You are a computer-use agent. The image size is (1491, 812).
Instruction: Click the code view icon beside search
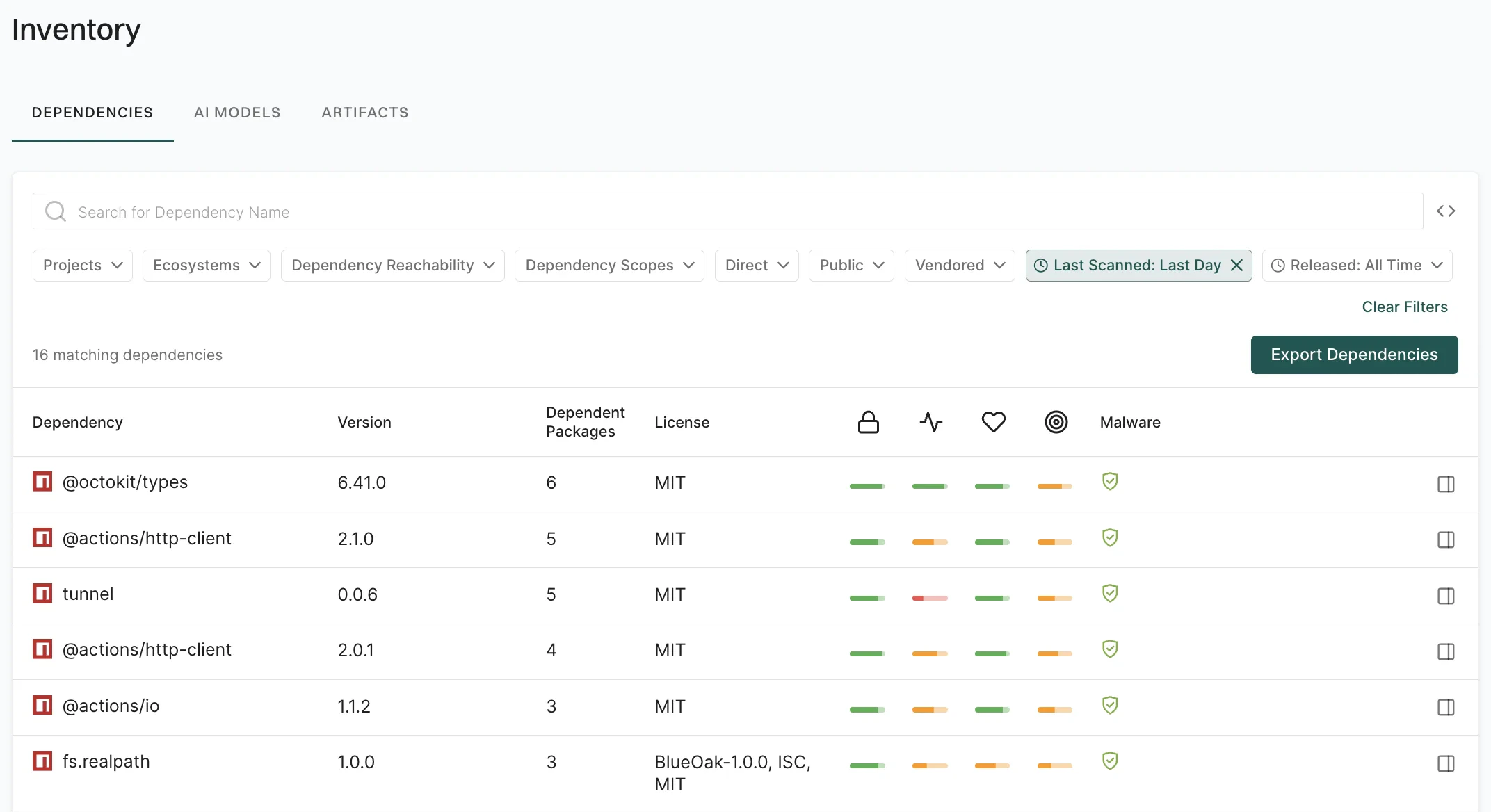coord(1446,211)
